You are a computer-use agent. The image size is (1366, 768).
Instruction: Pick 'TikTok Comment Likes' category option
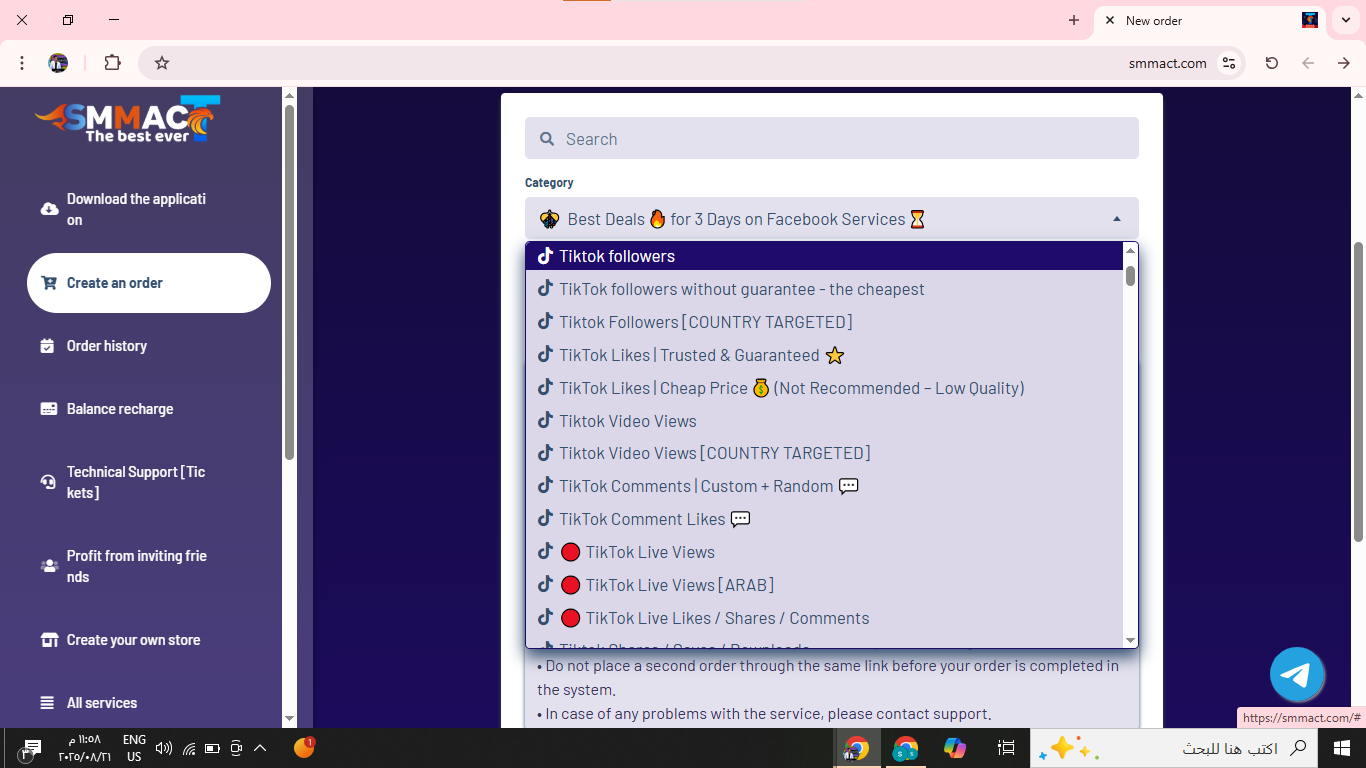pyautogui.click(x=642, y=519)
